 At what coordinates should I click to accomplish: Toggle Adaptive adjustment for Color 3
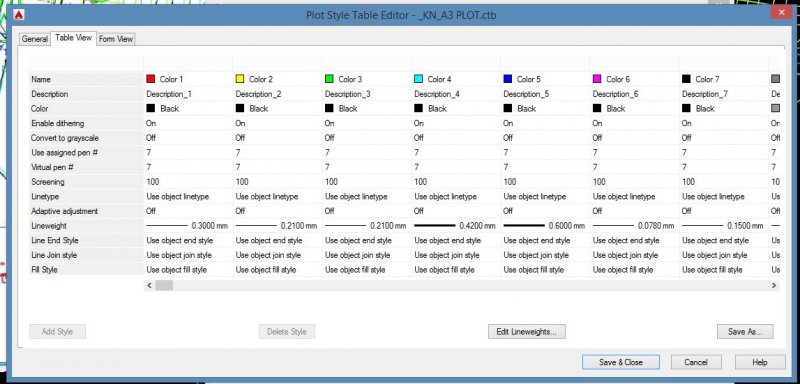tap(366, 211)
